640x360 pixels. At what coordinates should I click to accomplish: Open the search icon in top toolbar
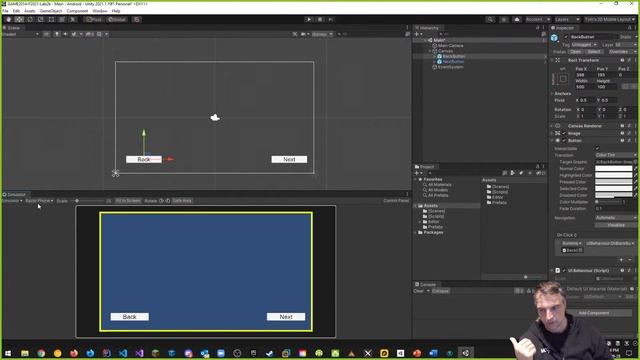[x=490, y=20]
